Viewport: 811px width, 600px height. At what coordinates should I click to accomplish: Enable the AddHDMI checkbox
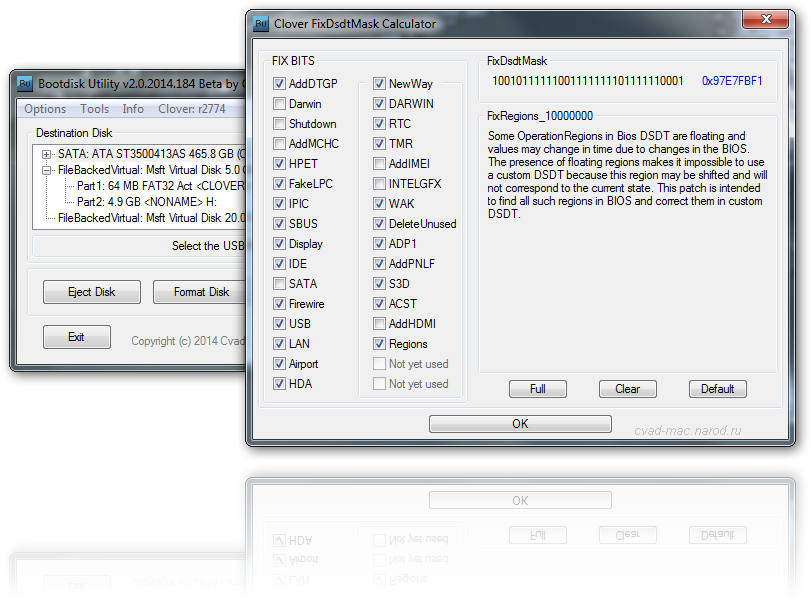point(379,324)
